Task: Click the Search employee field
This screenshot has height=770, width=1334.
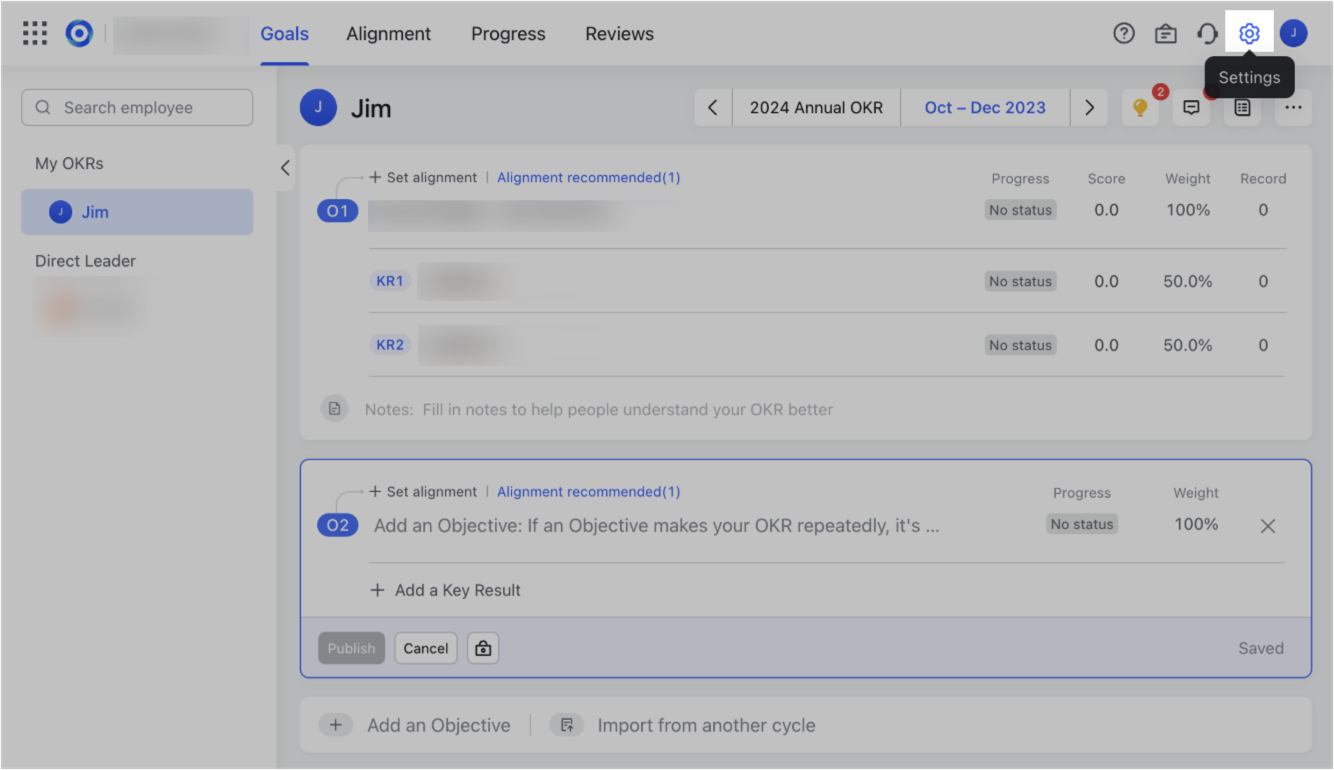Action: pyautogui.click(x=137, y=107)
